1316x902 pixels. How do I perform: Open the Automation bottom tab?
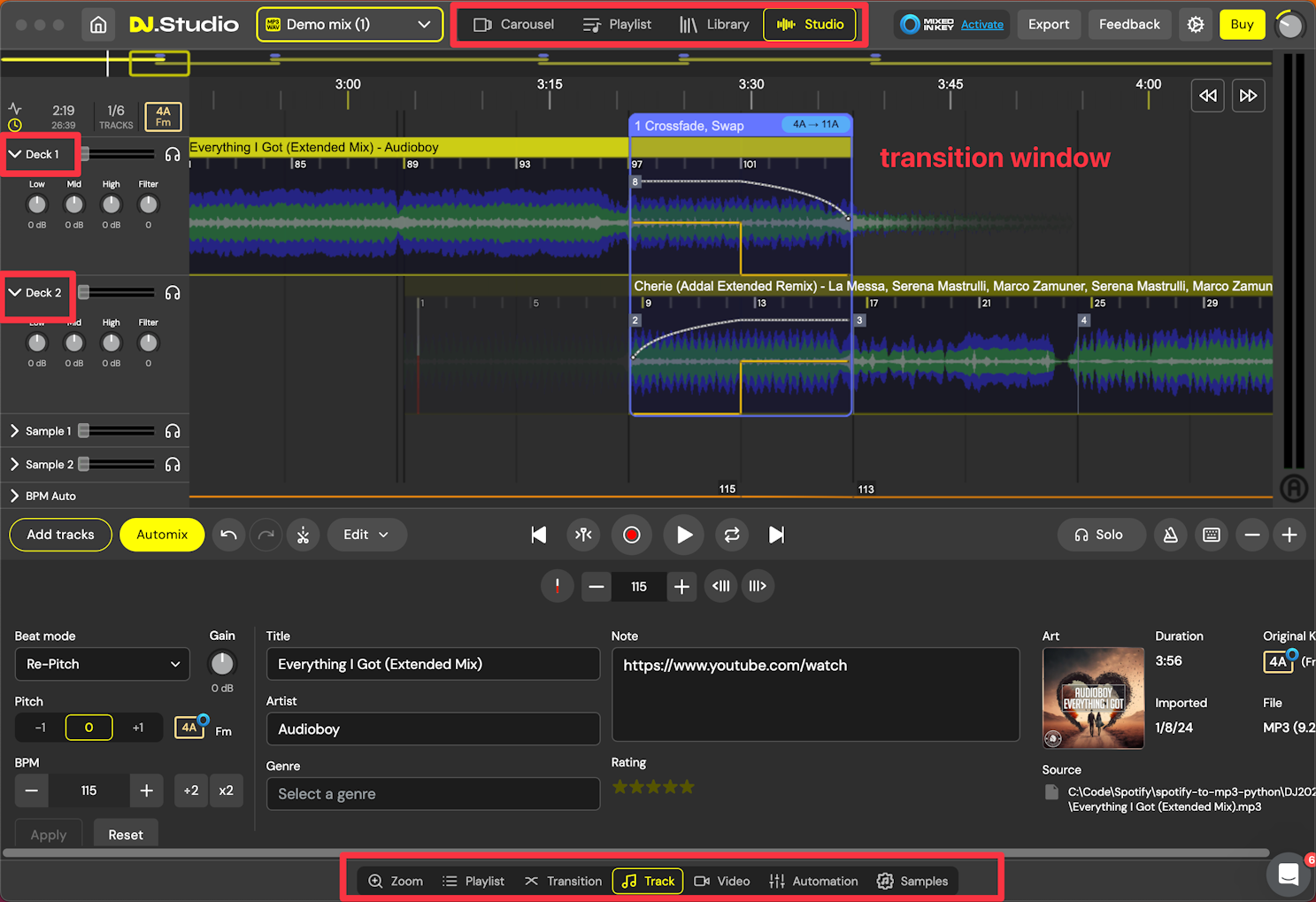pos(813,881)
